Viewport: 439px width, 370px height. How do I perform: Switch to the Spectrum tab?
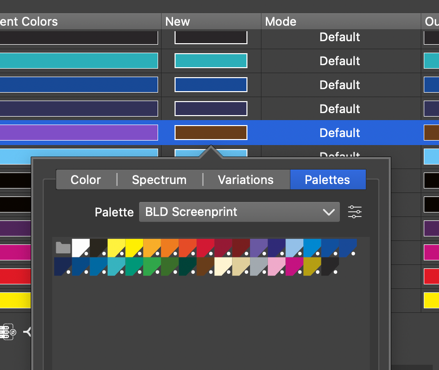click(159, 180)
